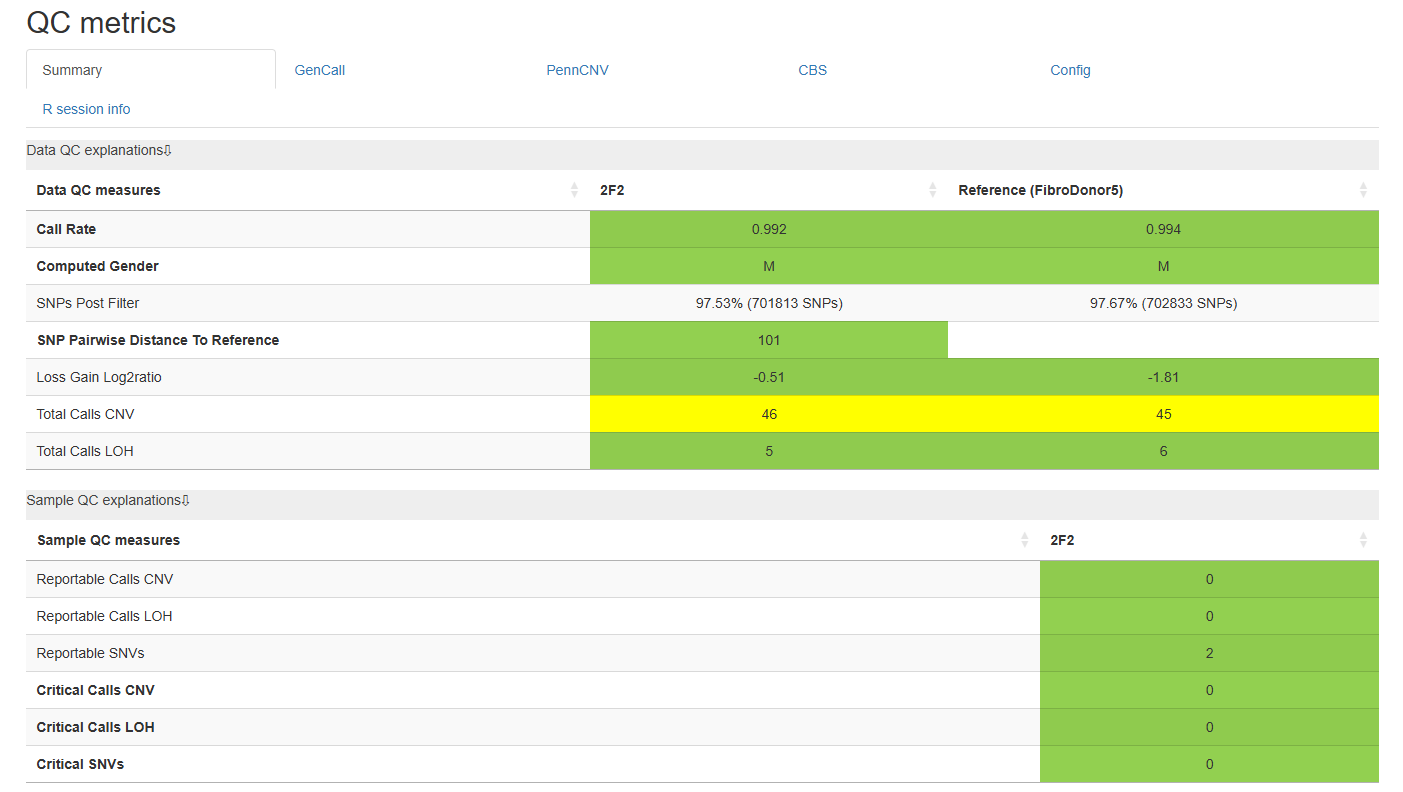Viewport: 1403px width, 792px height.
Task: Click the green Call Rate cell 0.992
Action: (x=769, y=229)
